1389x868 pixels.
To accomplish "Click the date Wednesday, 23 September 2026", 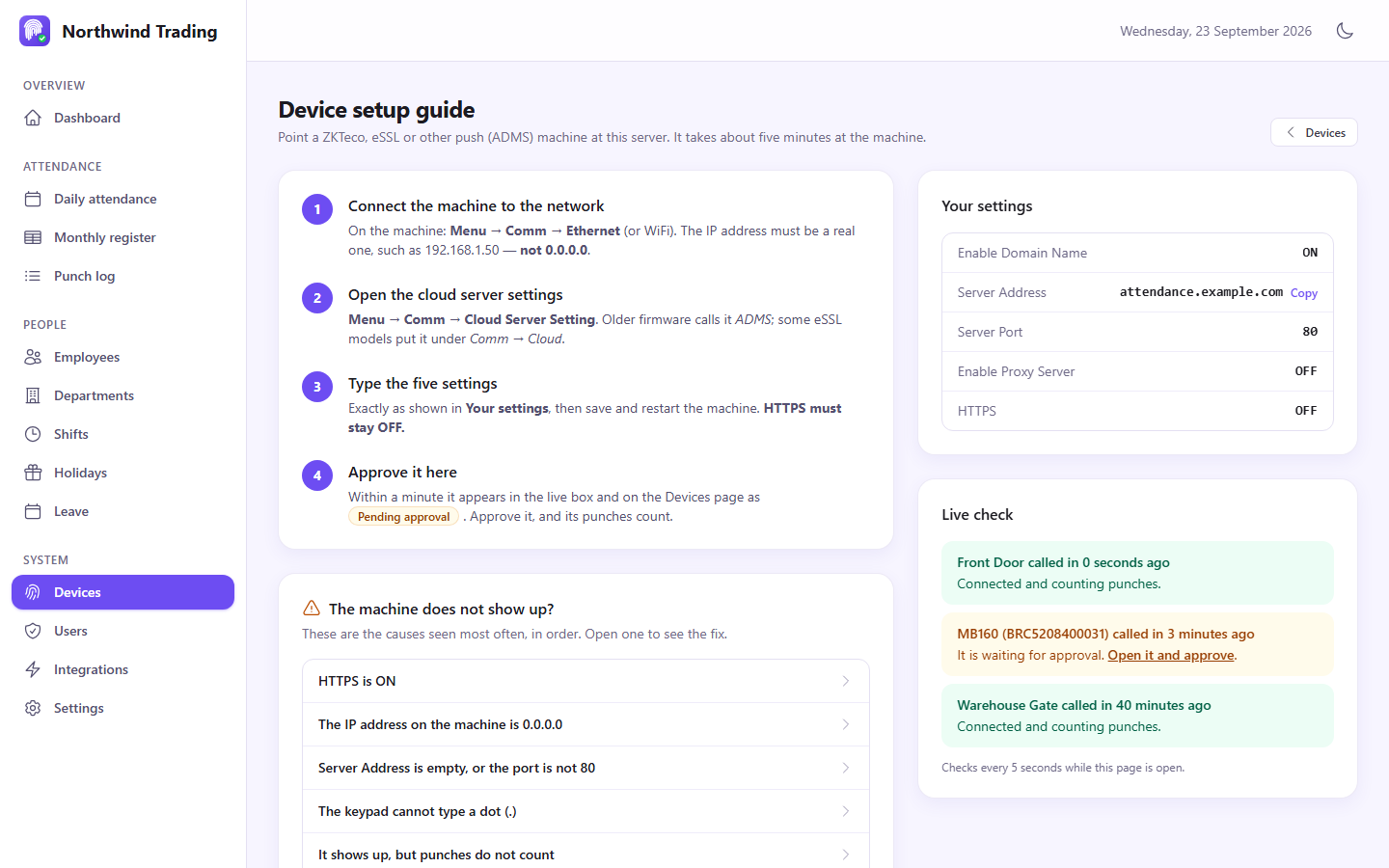I will click(1215, 31).
